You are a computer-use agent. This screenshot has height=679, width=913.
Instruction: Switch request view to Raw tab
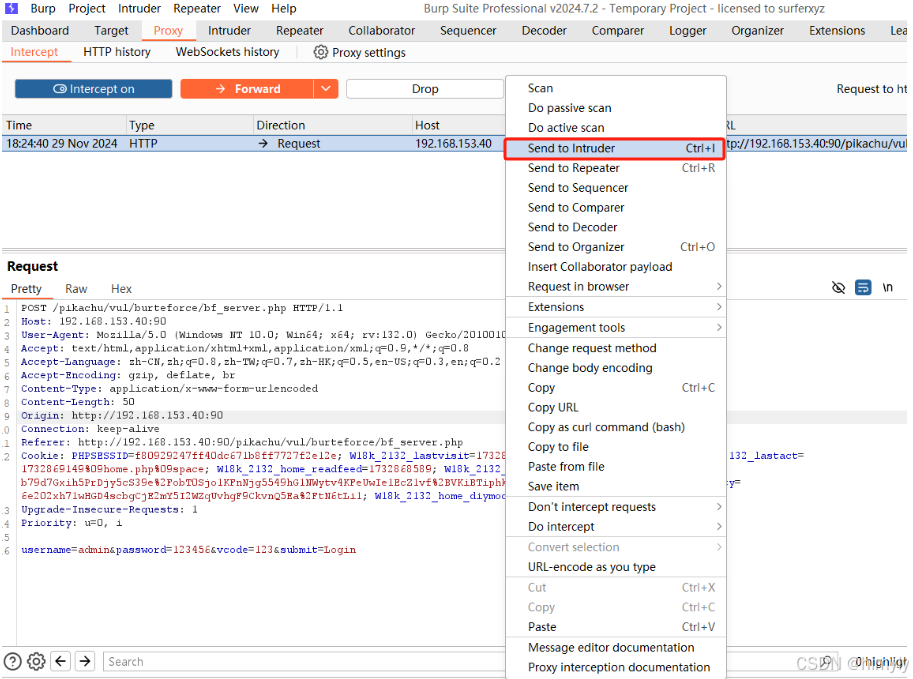click(76, 289)
